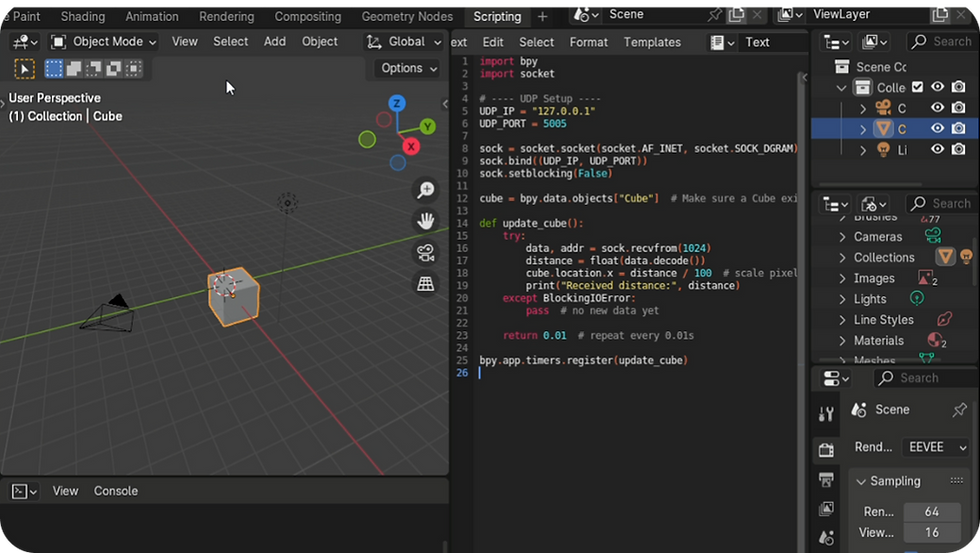Expand the Materials entry in the data list

coord(842,341)
